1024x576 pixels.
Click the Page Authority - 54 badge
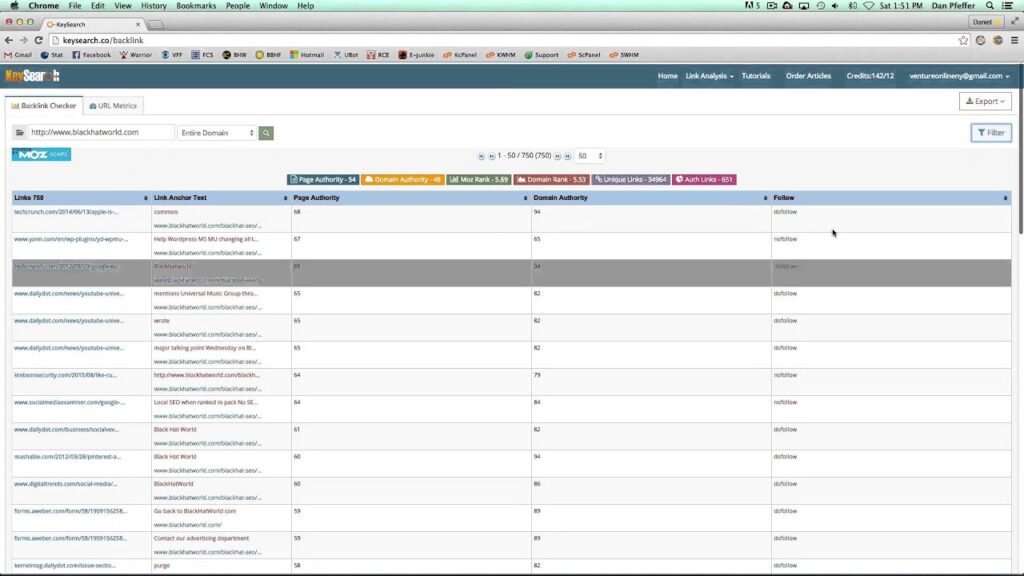click(x=323, y=180)
